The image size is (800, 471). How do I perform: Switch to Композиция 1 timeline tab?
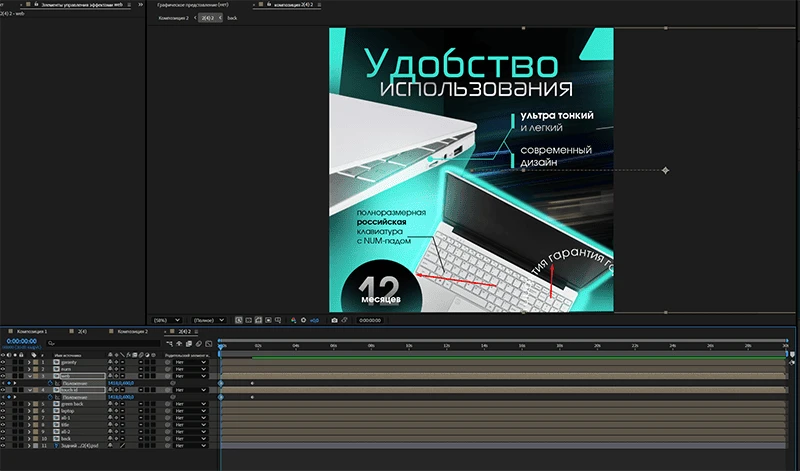click(x=32, y=332)
